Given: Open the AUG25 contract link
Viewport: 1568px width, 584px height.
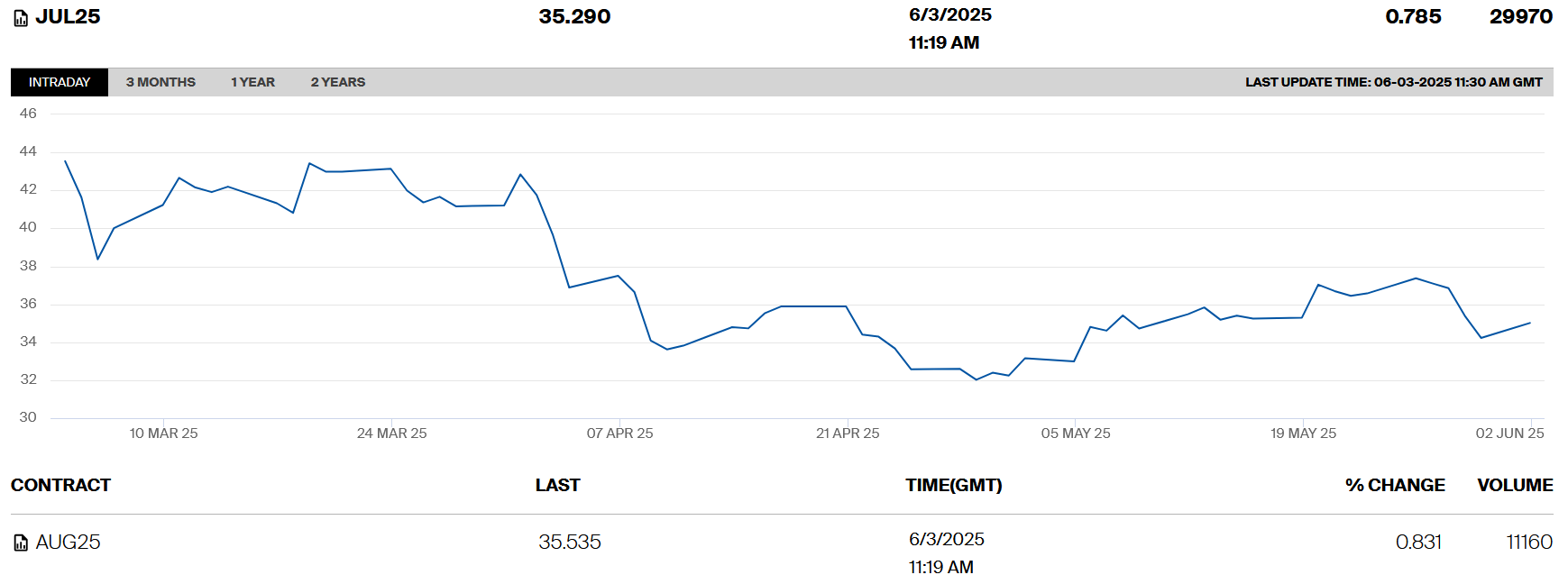Looking at the screenshot, I should pyautogui.click(x=68, y=542).
